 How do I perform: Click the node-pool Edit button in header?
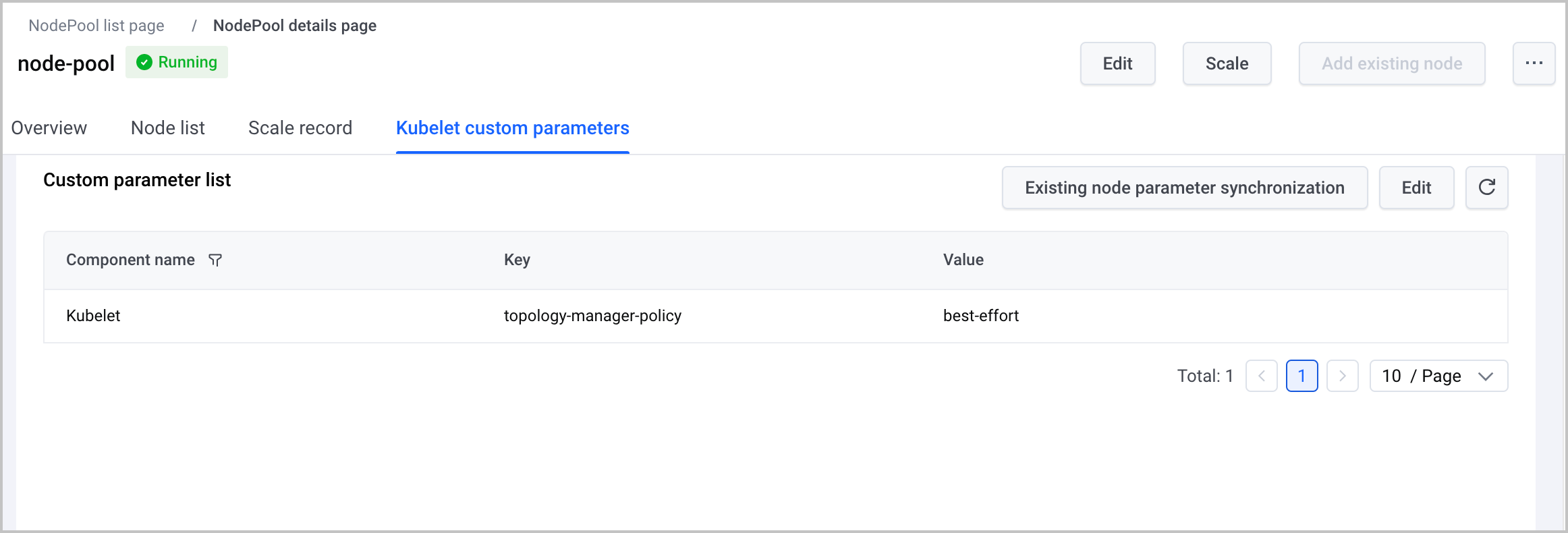1117,63
